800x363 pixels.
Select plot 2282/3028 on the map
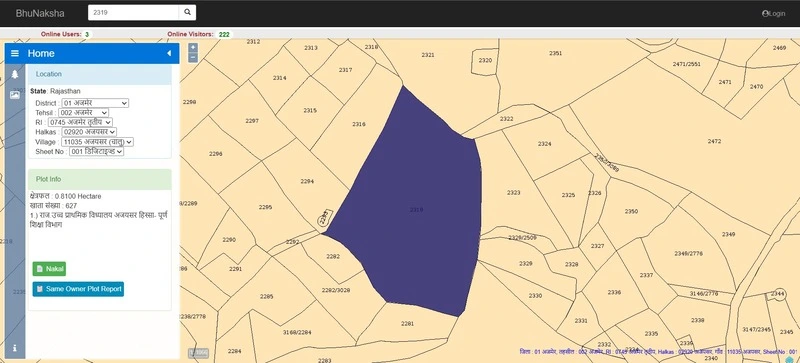click(336, 290)
